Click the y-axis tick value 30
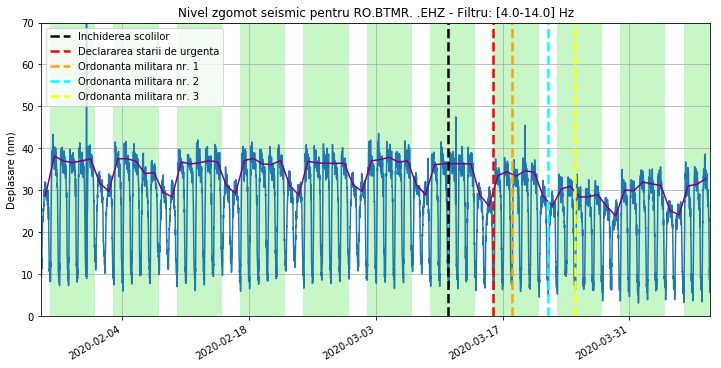This screenshot has width=721, height=368. 29,190
